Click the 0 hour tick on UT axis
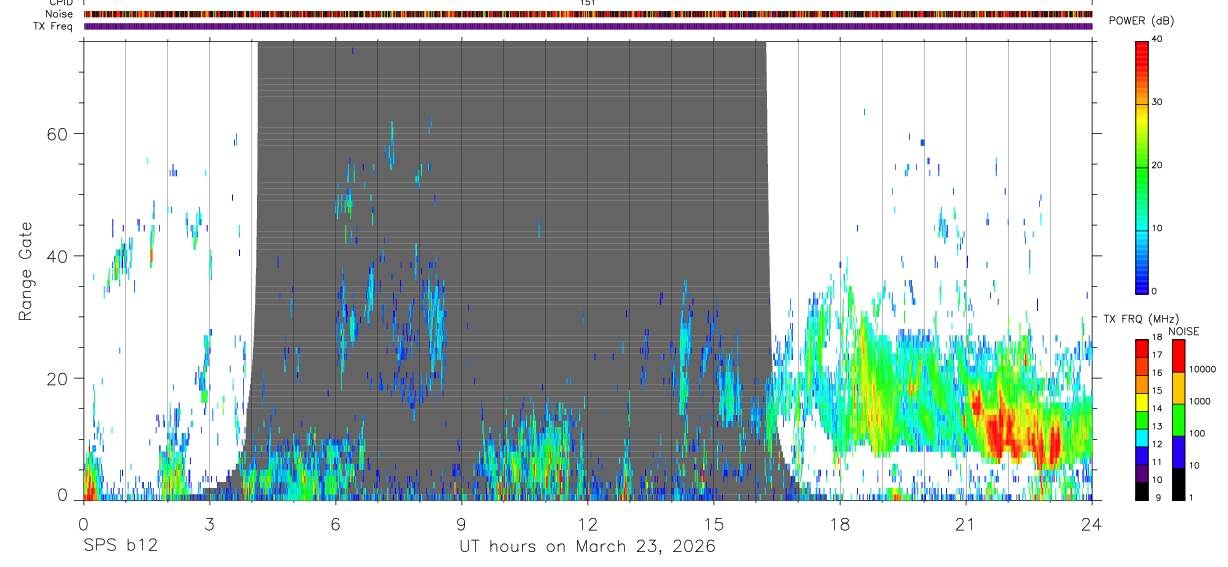 (83, 523)
